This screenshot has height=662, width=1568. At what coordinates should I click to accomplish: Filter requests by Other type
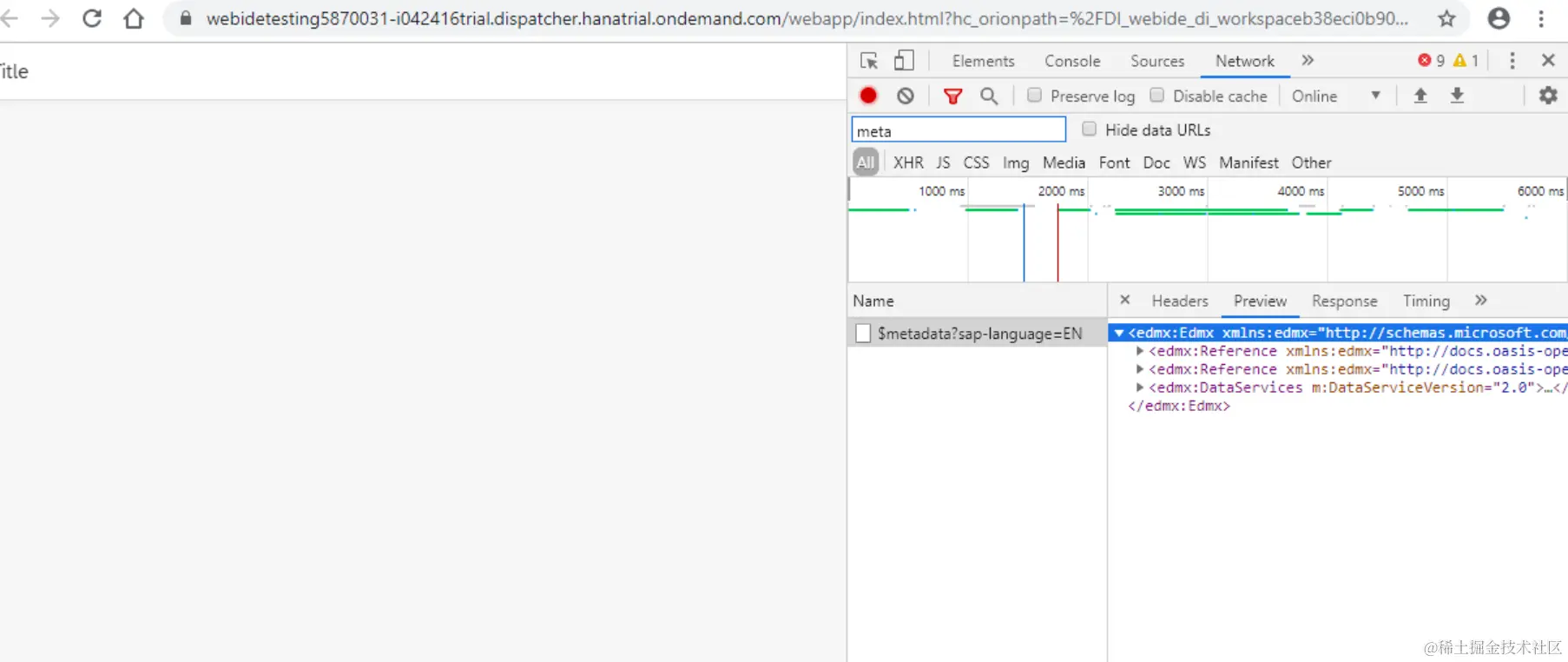coord(1311,162)
